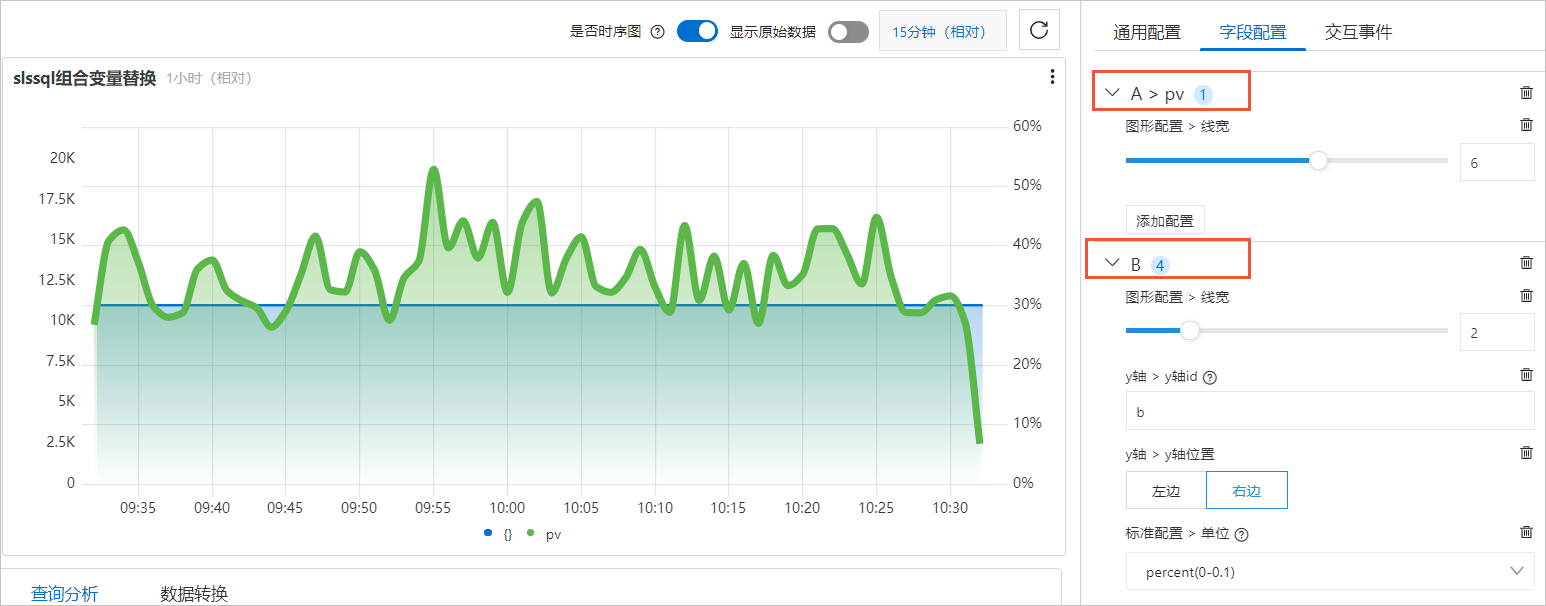Screen dimensions: 1546x606
Task: Open the percent(0-0.1) unit dropdown
Action: pos(1330,572)
